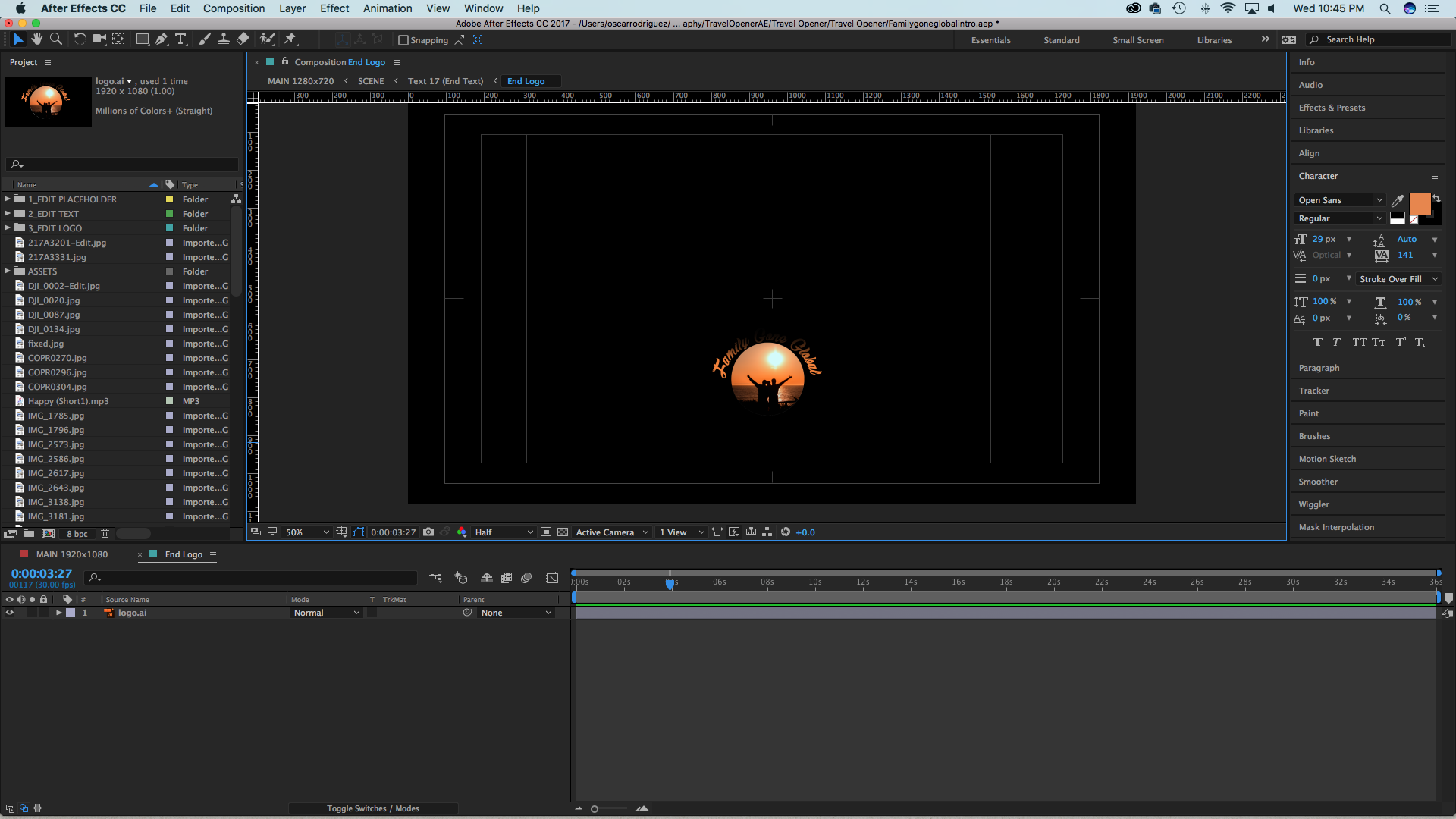Image resolution: width=1456 pixels, height=819 pixels.
Task: Click Toggle Switches / Modes button
Action: click(373, 808)
